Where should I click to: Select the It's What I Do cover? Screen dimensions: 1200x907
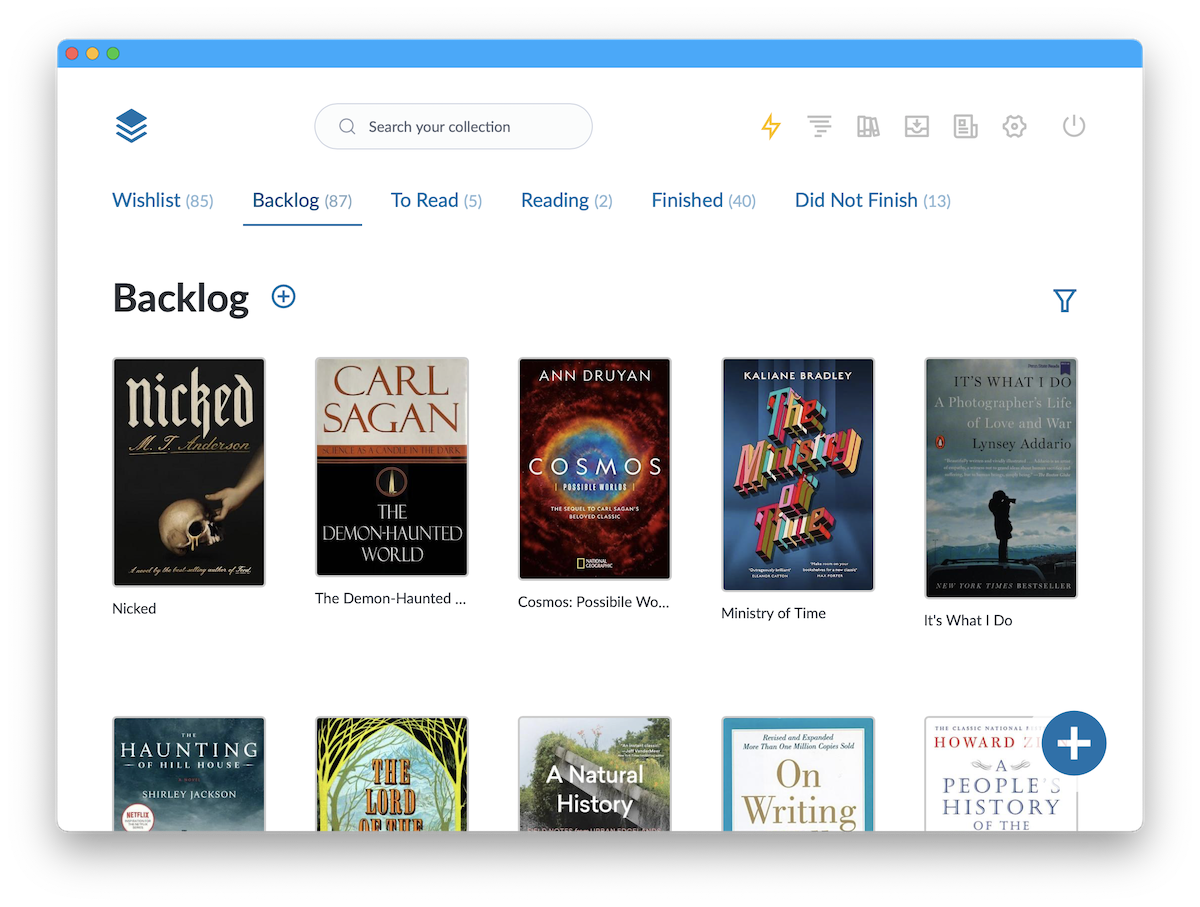[1001, 478]
